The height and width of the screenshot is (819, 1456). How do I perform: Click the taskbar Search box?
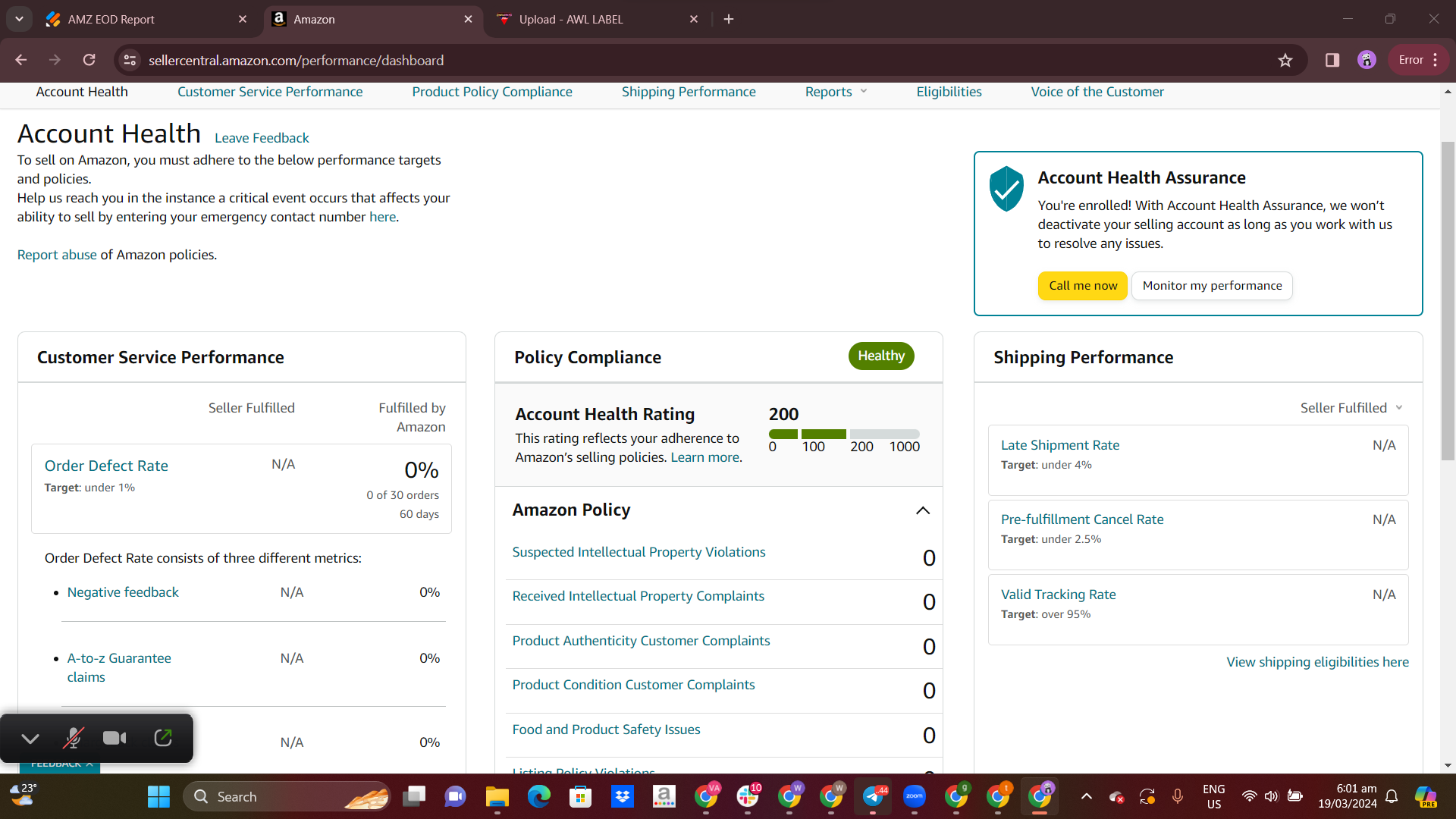287,796
